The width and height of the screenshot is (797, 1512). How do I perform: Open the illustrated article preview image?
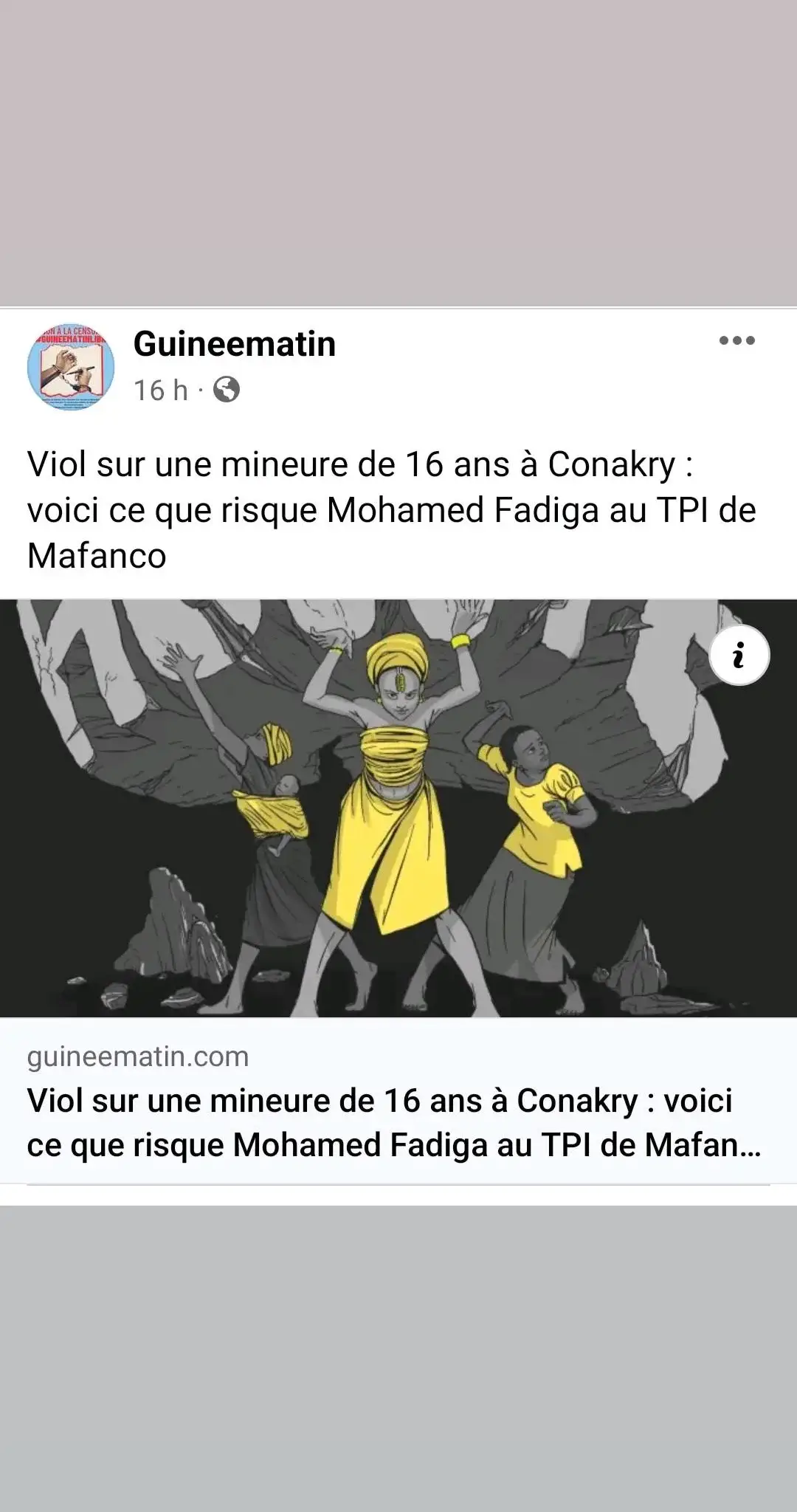coord(398,808)
